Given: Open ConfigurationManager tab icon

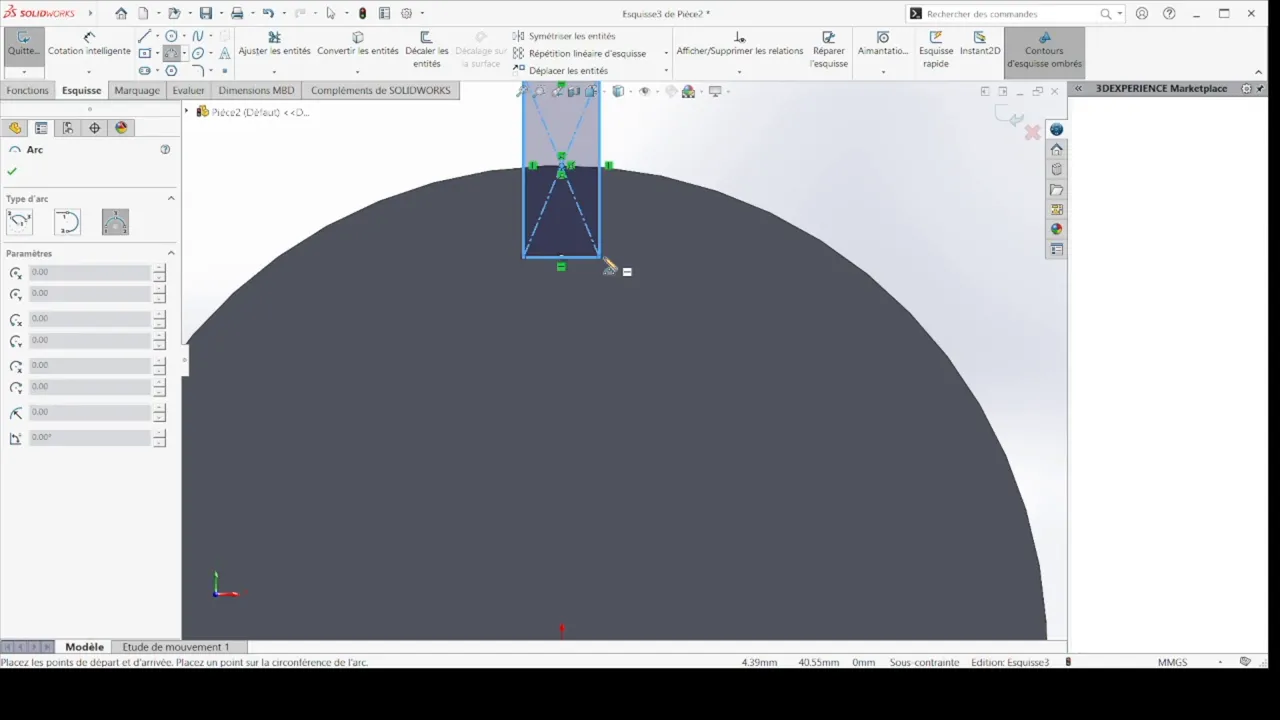Looking at the screenshot, I should [x=67, y=128].
